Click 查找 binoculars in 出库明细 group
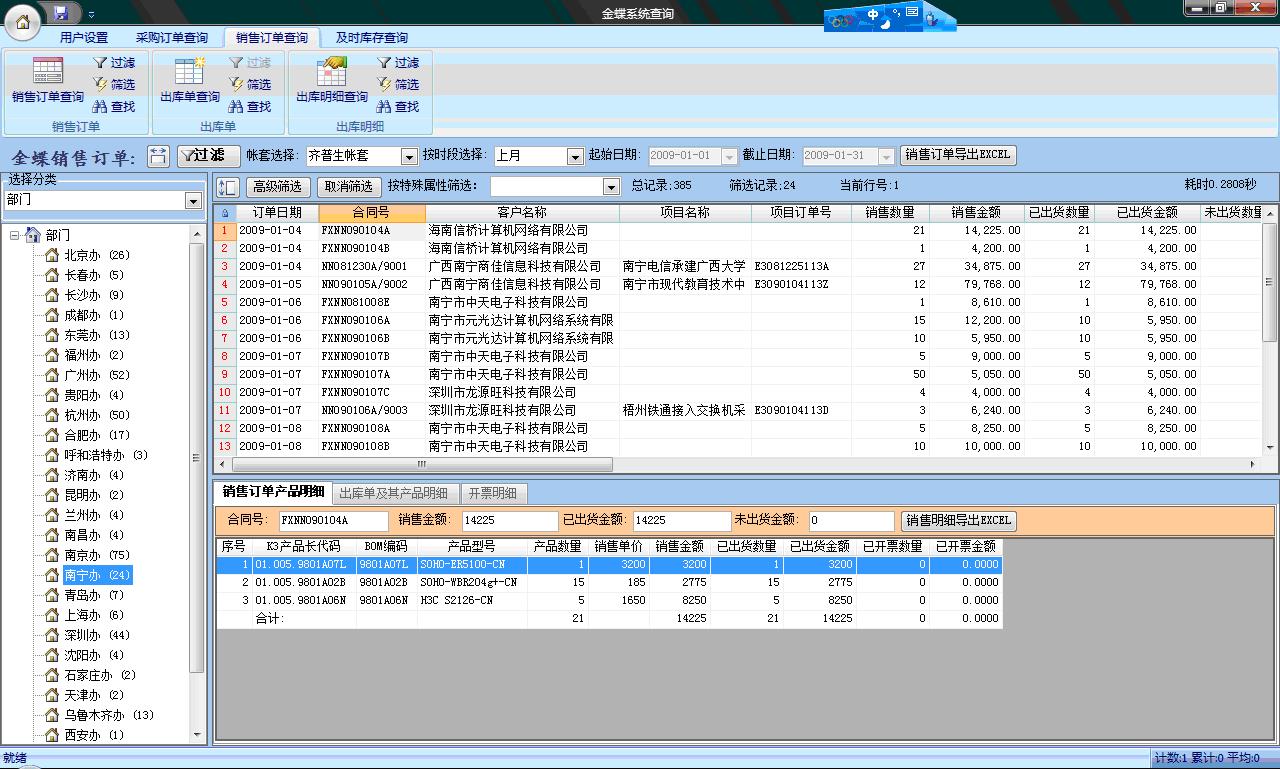Viewport: 1280px width, 769px height. point(398,106)
